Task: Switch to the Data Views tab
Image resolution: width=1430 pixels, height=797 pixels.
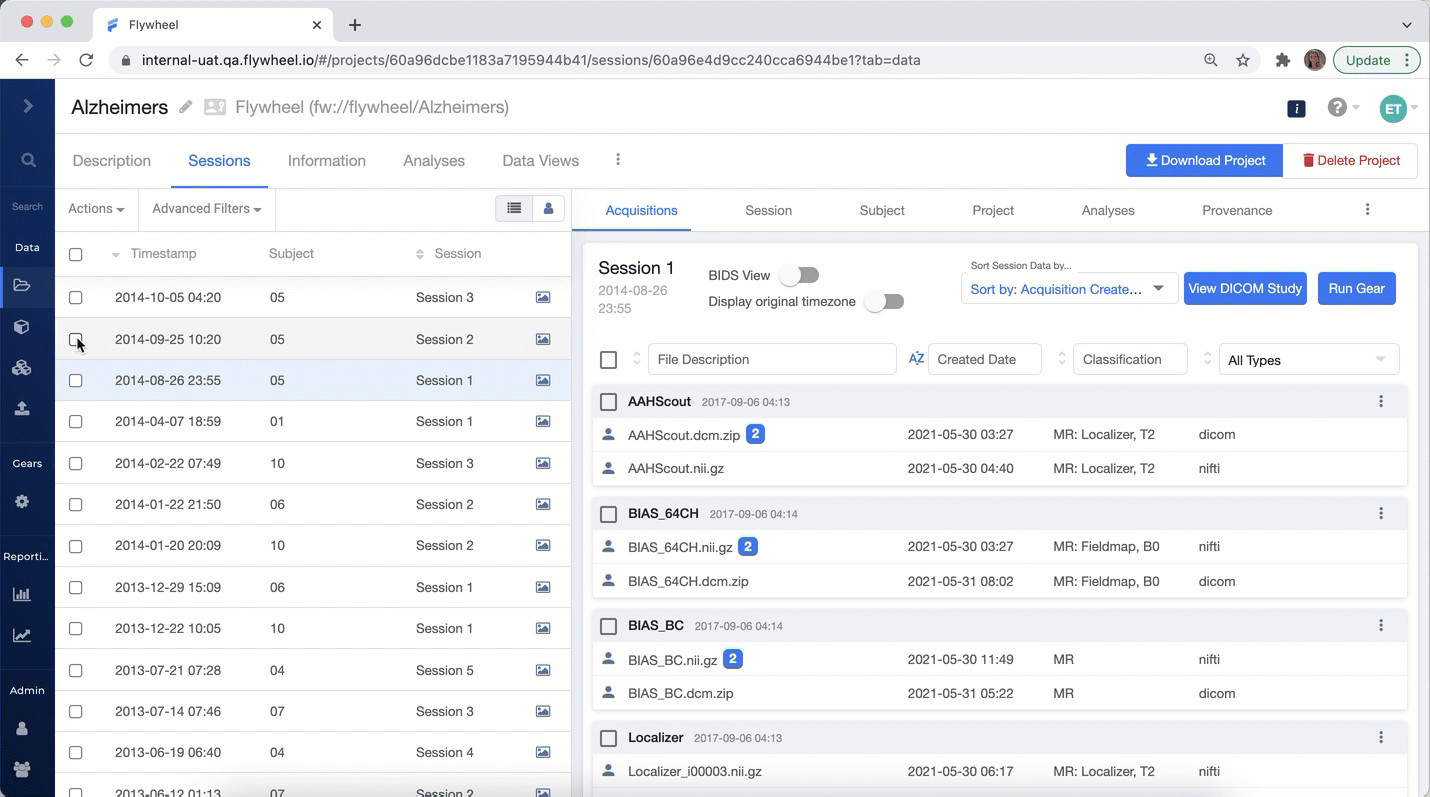Action: tap(540, 160)
